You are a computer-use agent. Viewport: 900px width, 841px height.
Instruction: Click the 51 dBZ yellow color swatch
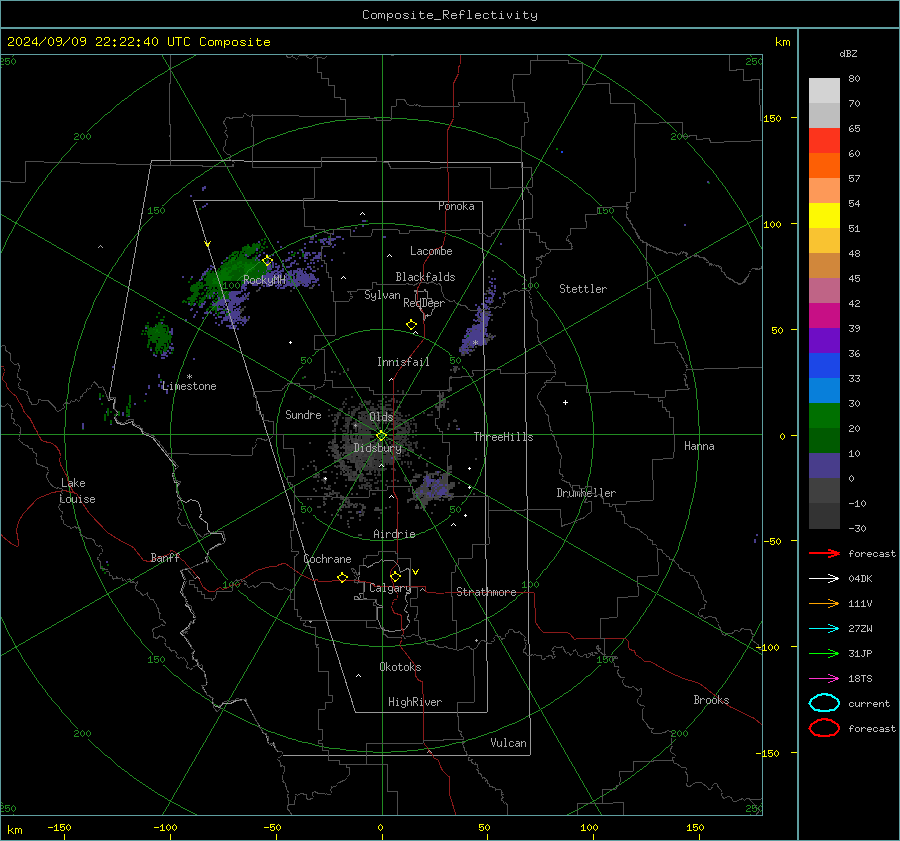pos(824,215)
